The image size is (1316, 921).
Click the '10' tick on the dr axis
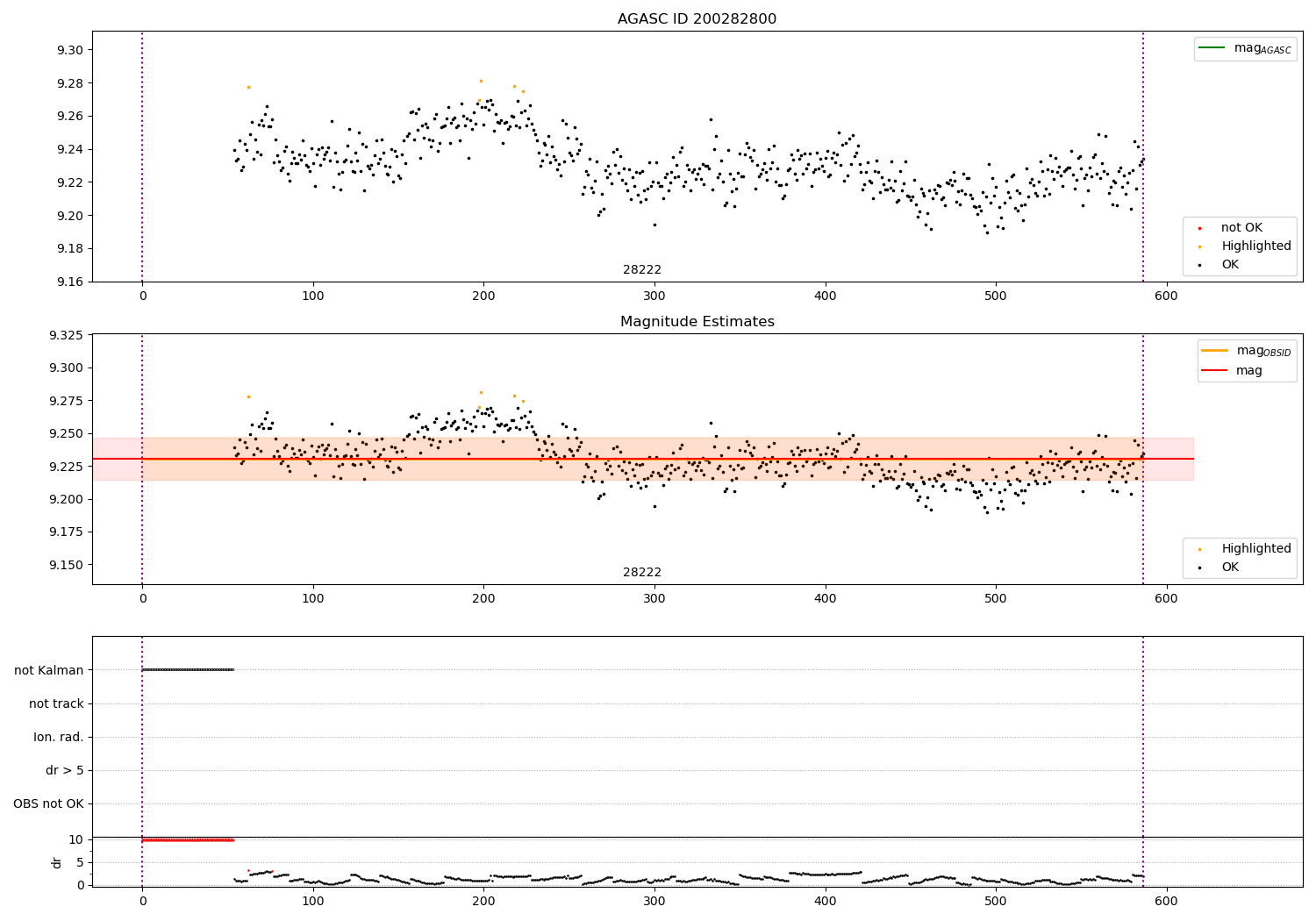coord(76,840)
